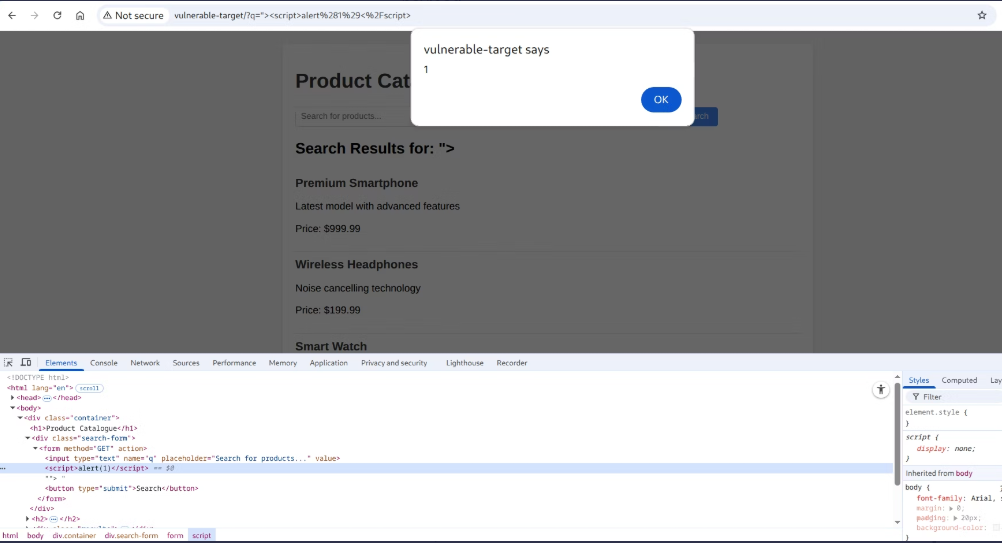Viewport: 1002px width, 543px height.
Task: Open the Sources tab
Action: pyautogui.click(x=186, y=363)
